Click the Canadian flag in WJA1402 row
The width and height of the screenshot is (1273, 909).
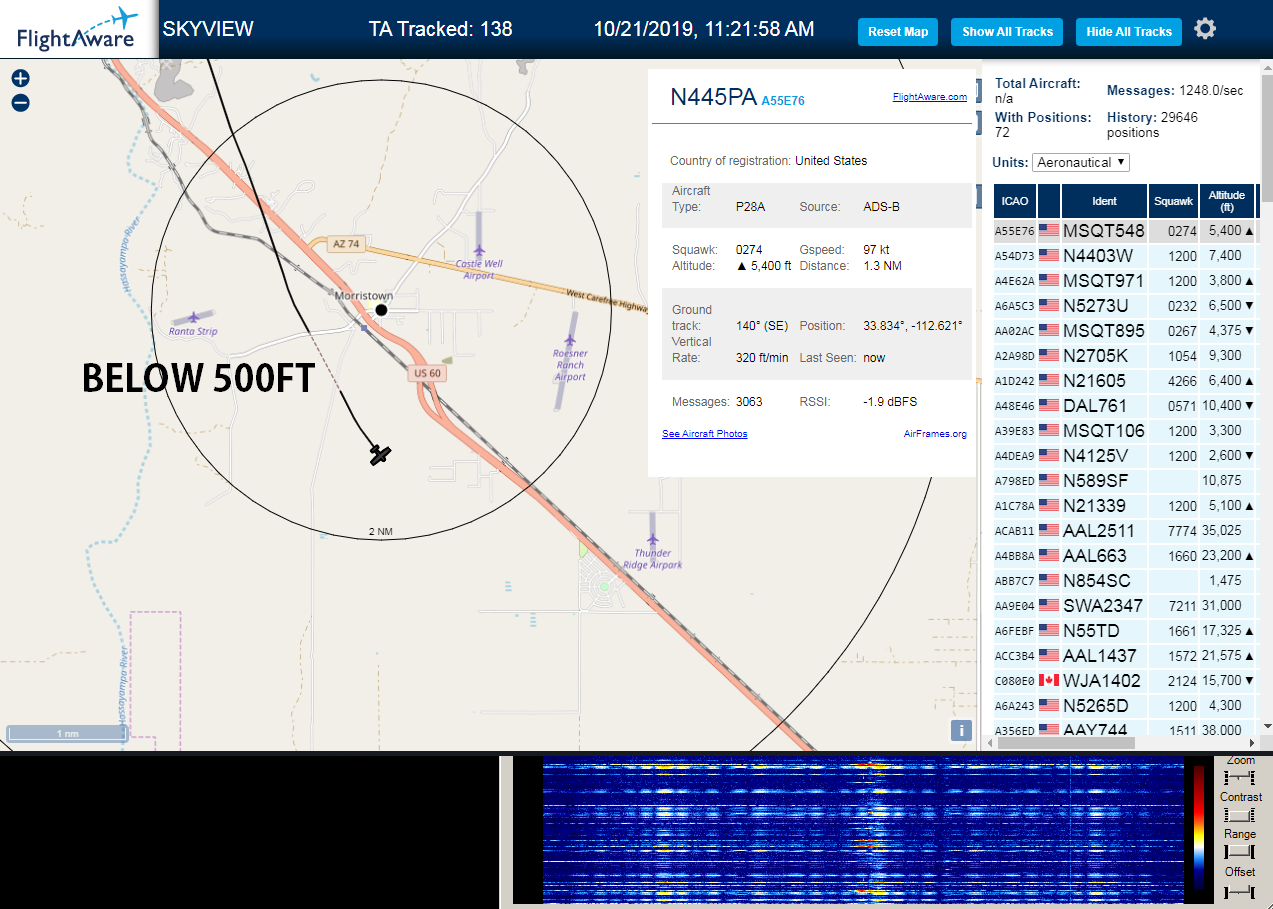1048,680
